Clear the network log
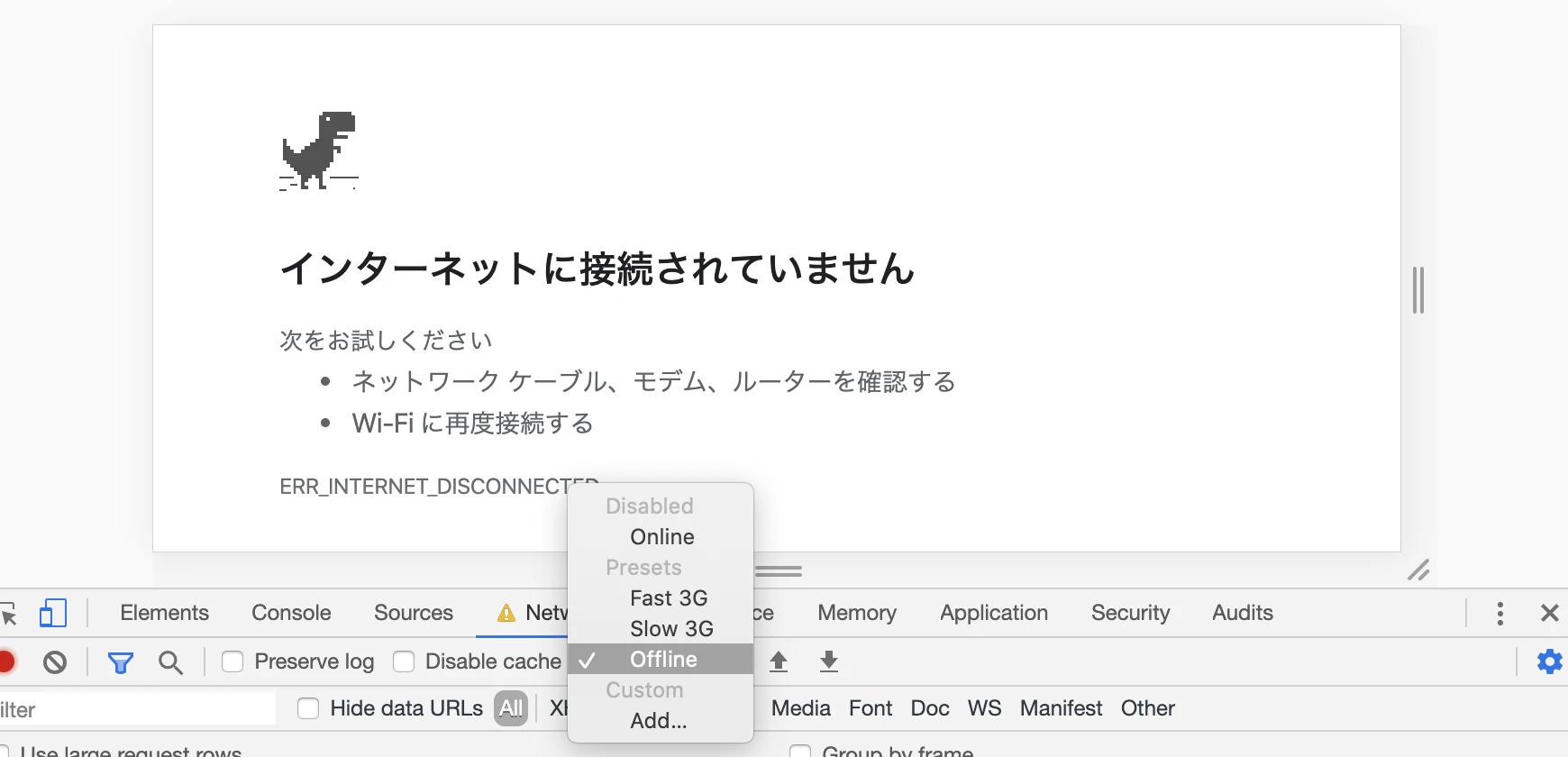Screen dimensions: 1568x757 pos(55,662)
